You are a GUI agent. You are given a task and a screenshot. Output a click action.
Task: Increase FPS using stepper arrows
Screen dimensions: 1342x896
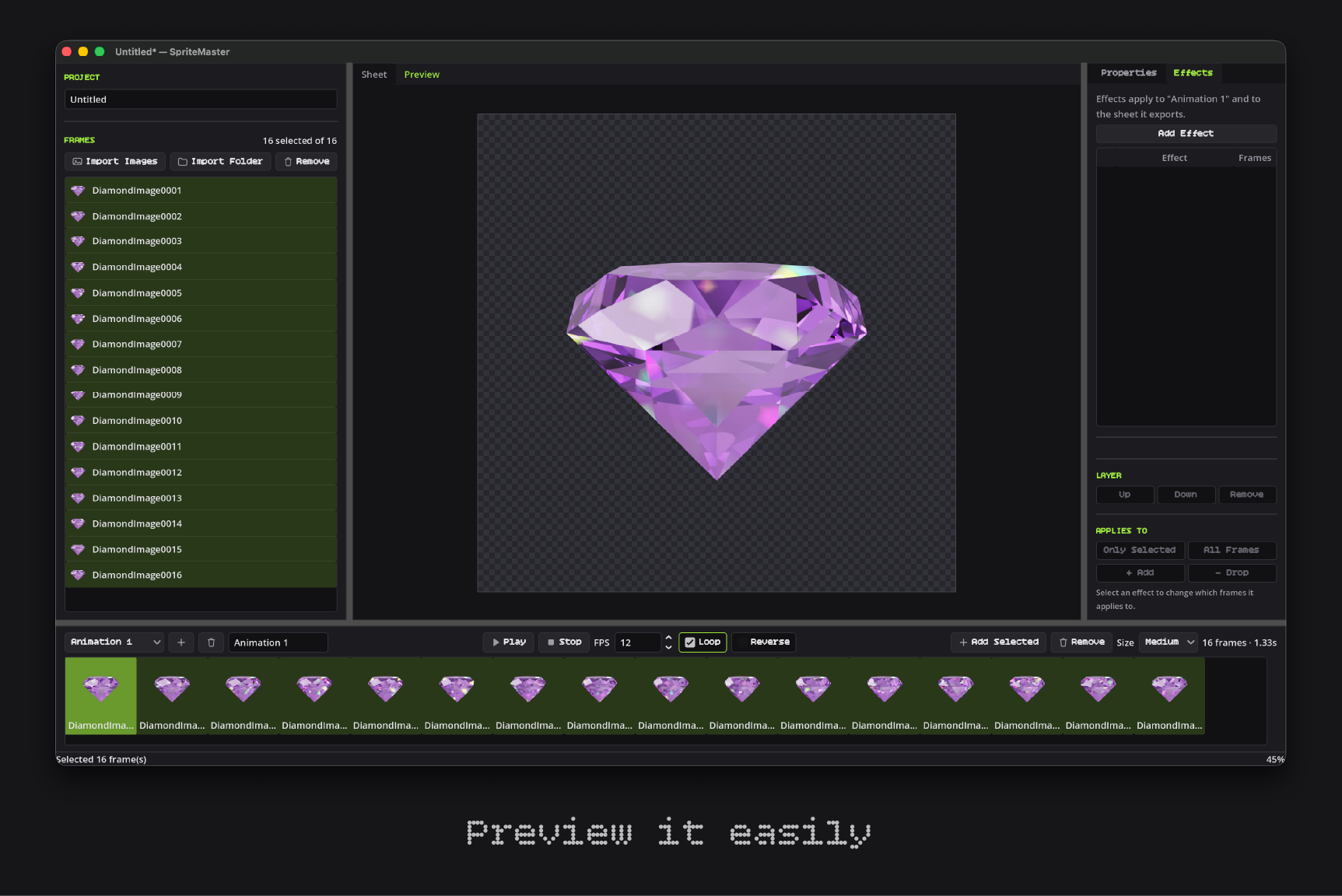click(668, 638)
